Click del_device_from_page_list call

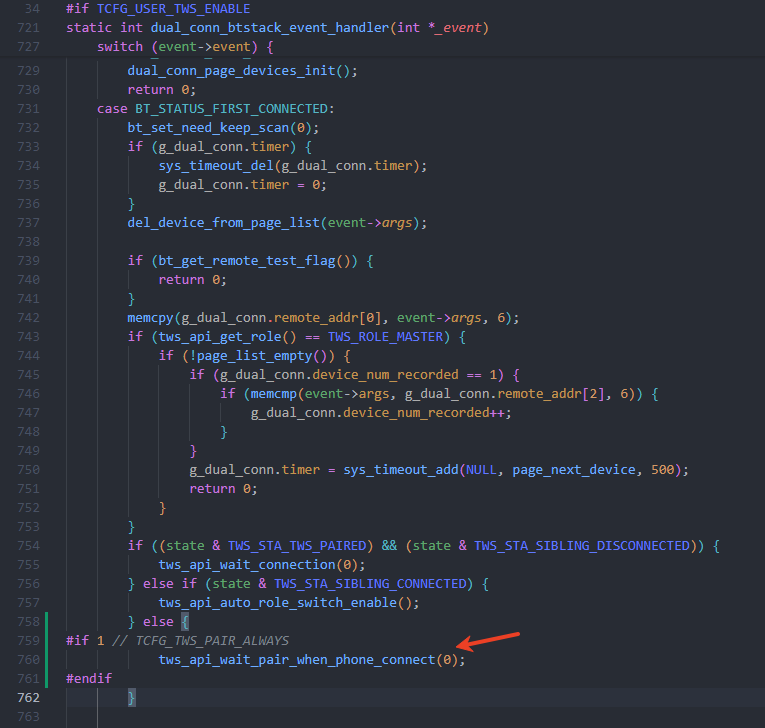click(x=223, y=223)
